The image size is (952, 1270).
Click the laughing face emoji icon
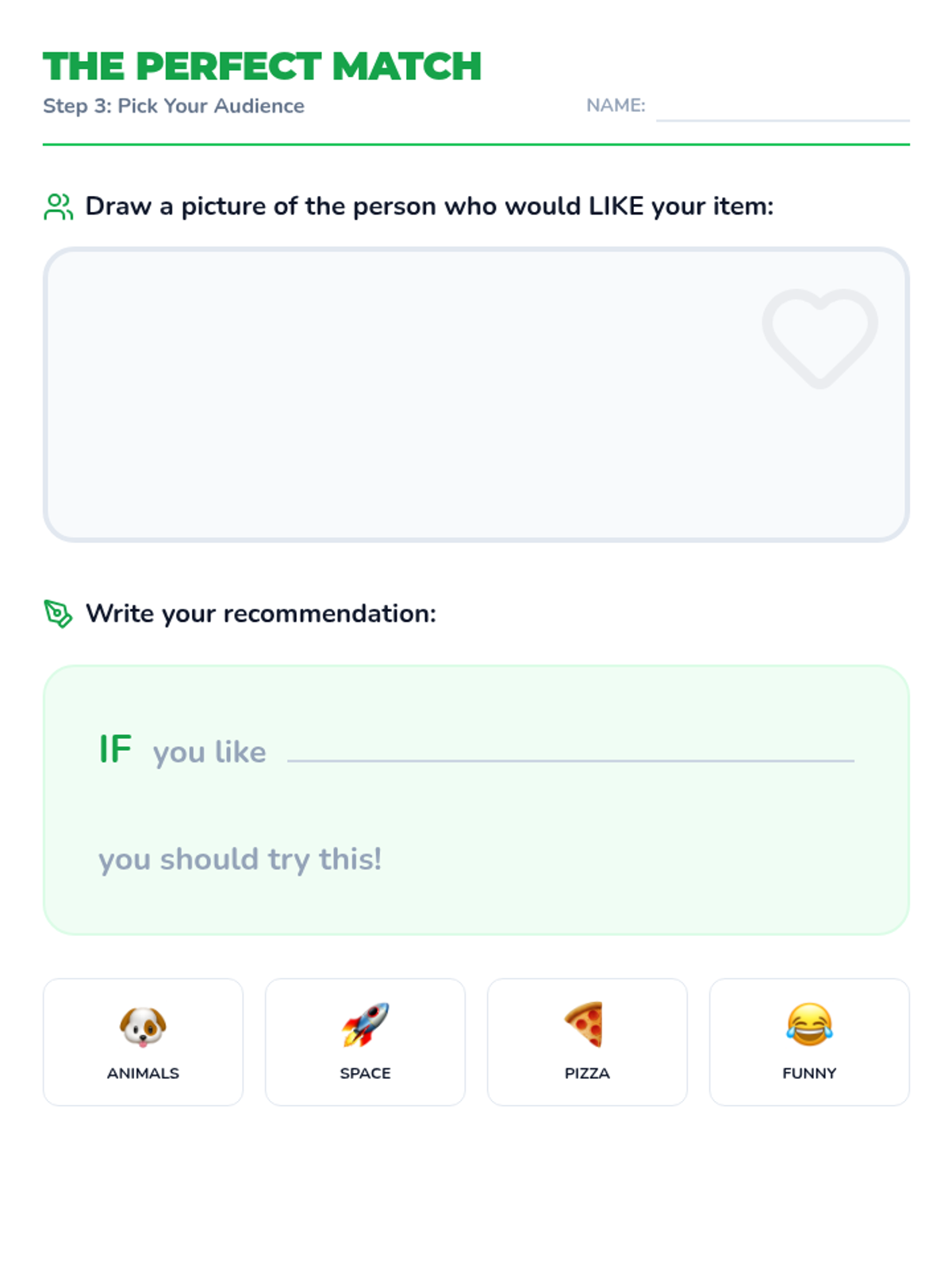point(809,1024)
